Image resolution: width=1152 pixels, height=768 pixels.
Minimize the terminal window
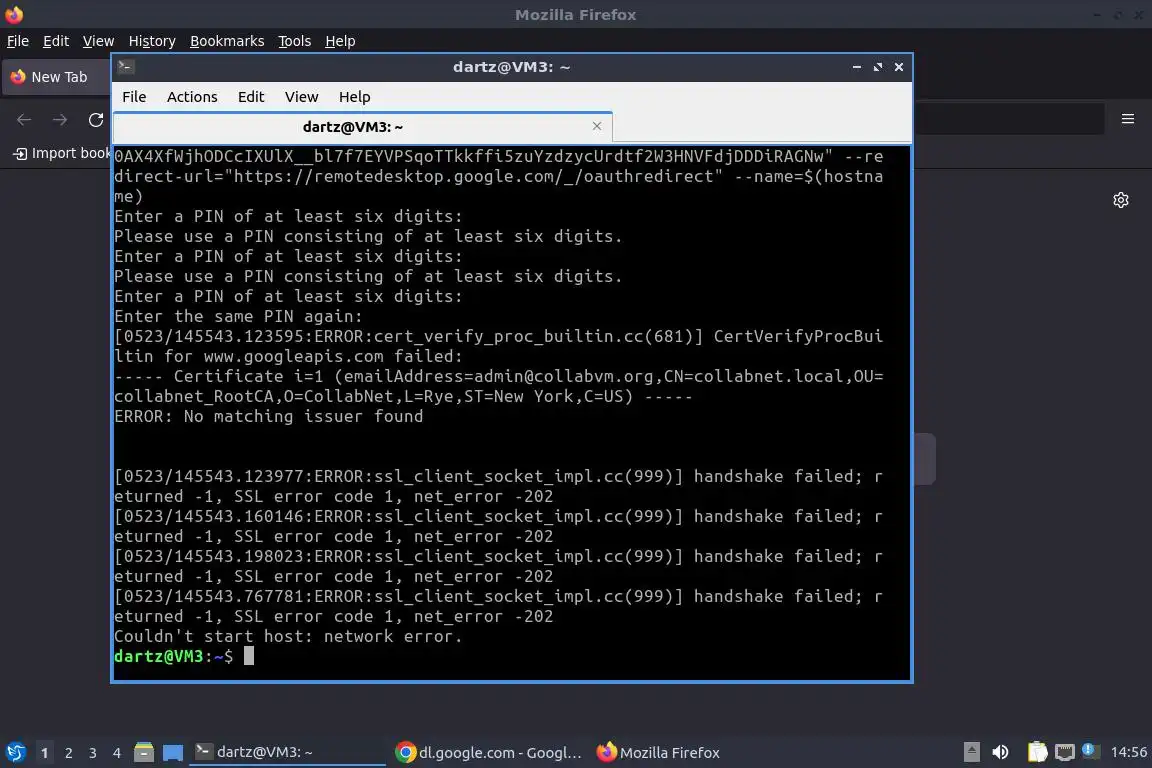[857, 67]
